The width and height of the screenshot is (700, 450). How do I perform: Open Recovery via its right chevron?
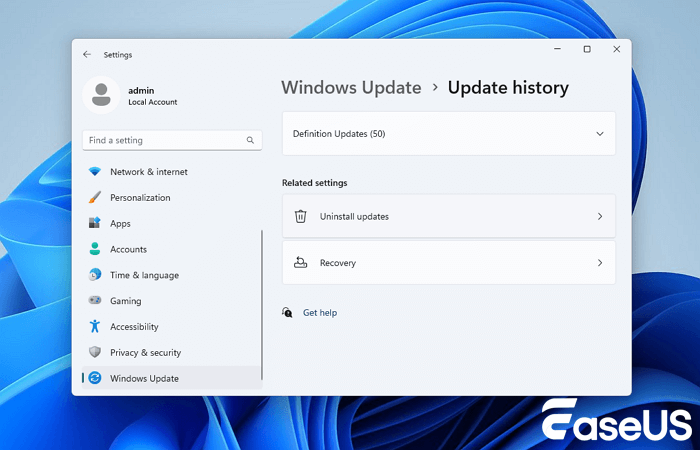coord(600,262)
